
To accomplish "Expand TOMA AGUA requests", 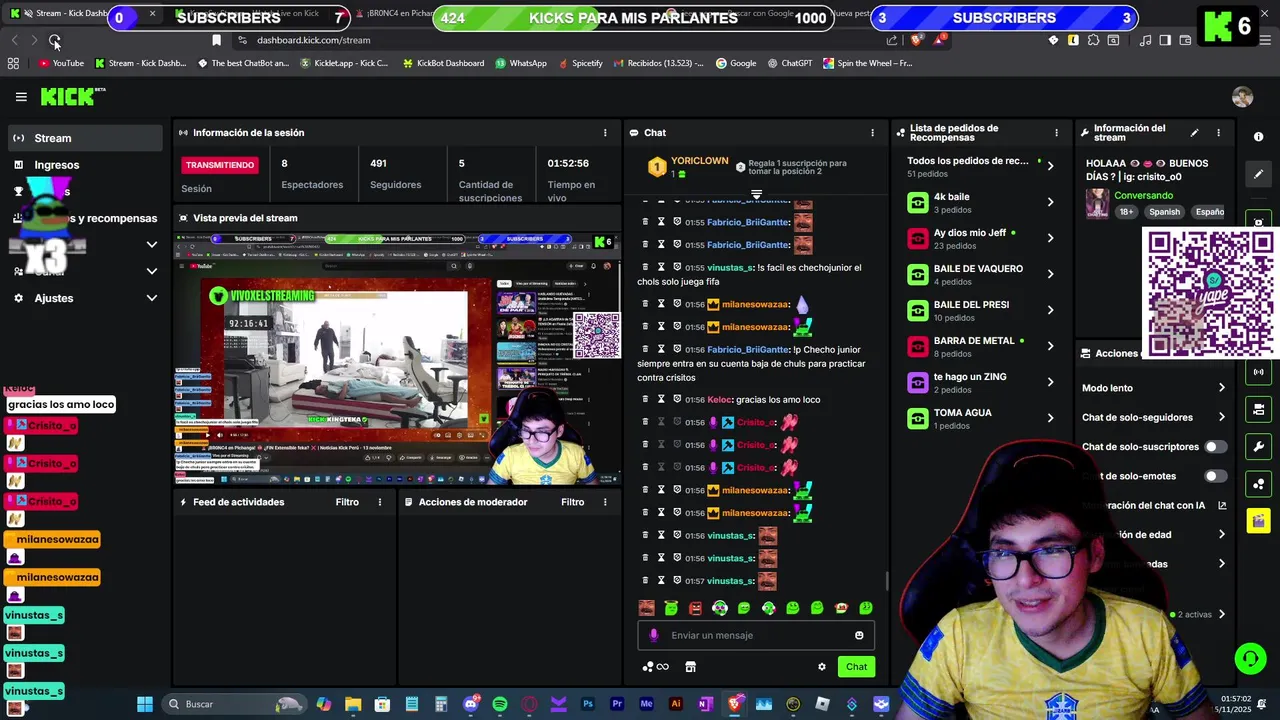I will [1050, 418].
